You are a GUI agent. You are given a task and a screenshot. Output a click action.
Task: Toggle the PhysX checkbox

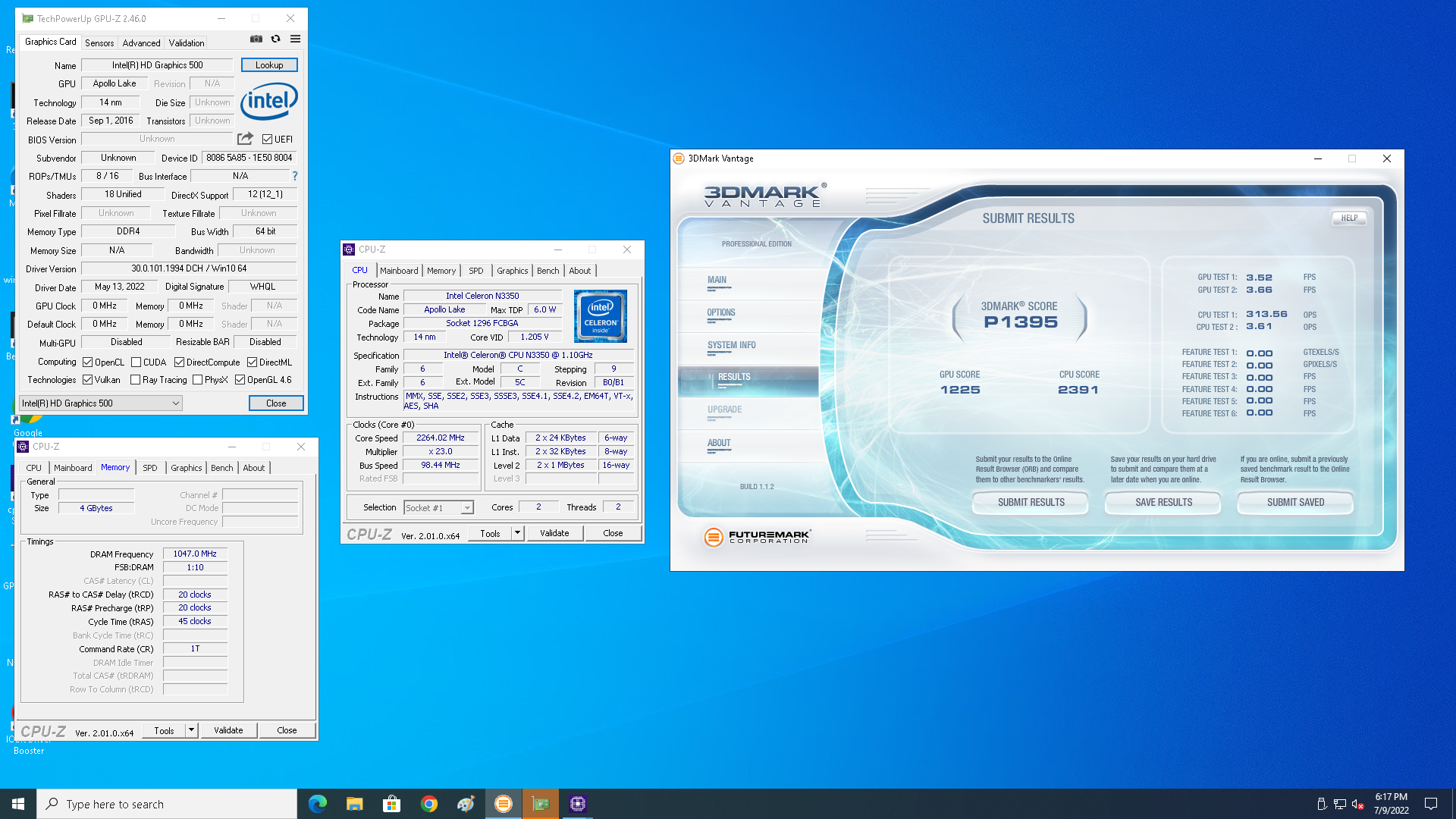[x=198, y=380]
